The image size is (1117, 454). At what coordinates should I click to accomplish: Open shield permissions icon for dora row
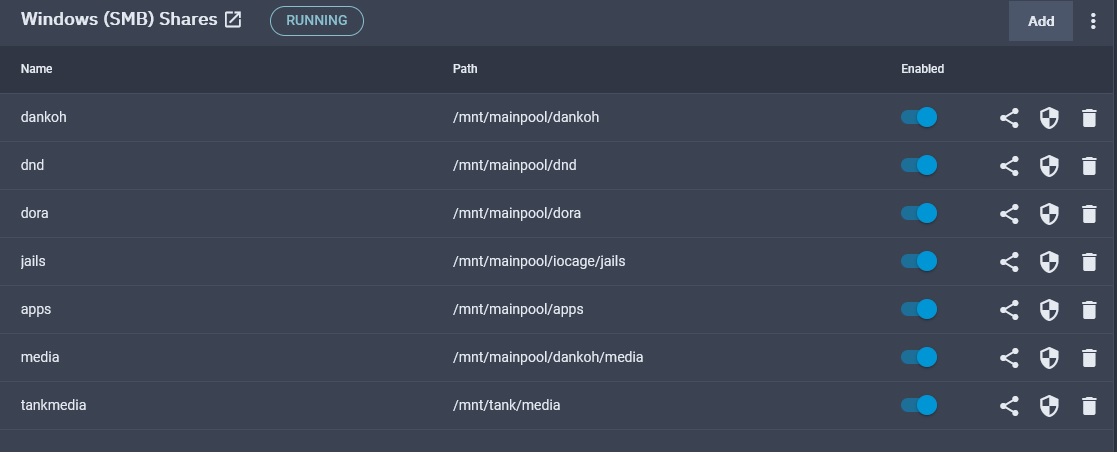click(1049, 214)
